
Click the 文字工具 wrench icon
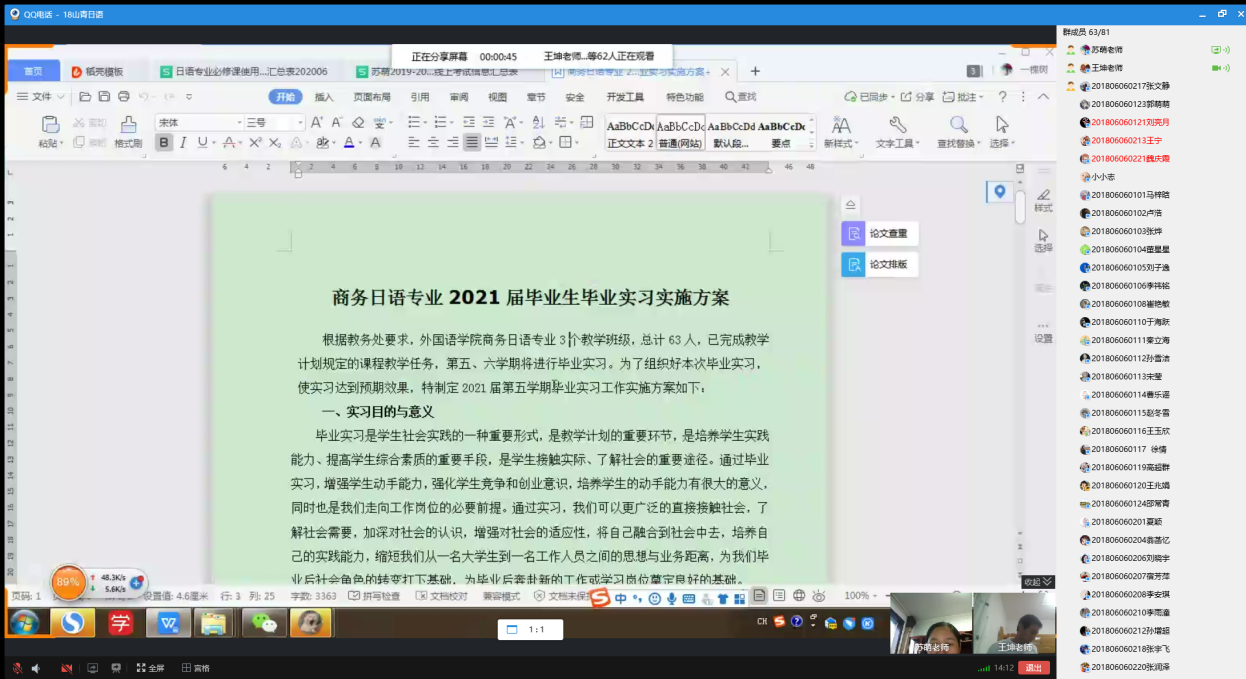pyautogui.click(x=897, y=125)
